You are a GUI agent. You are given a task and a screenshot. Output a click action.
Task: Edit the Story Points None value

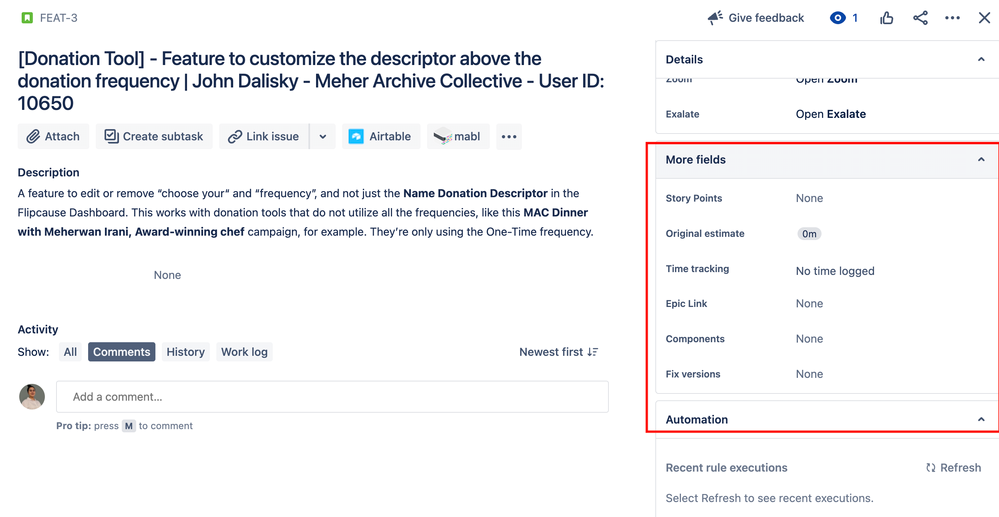click(x=809, y=198)
